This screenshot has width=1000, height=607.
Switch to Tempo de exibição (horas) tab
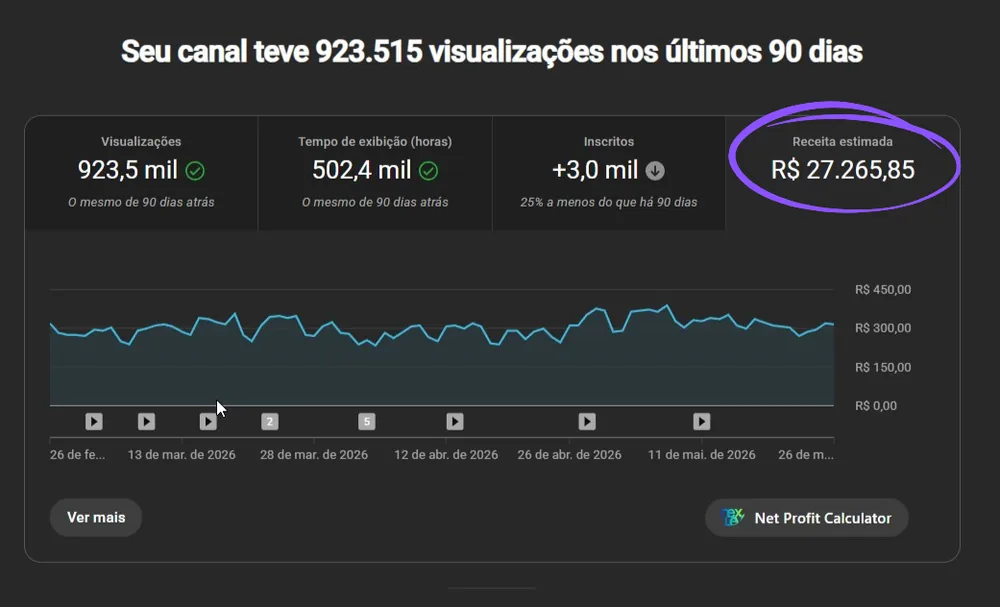(375, 173)
